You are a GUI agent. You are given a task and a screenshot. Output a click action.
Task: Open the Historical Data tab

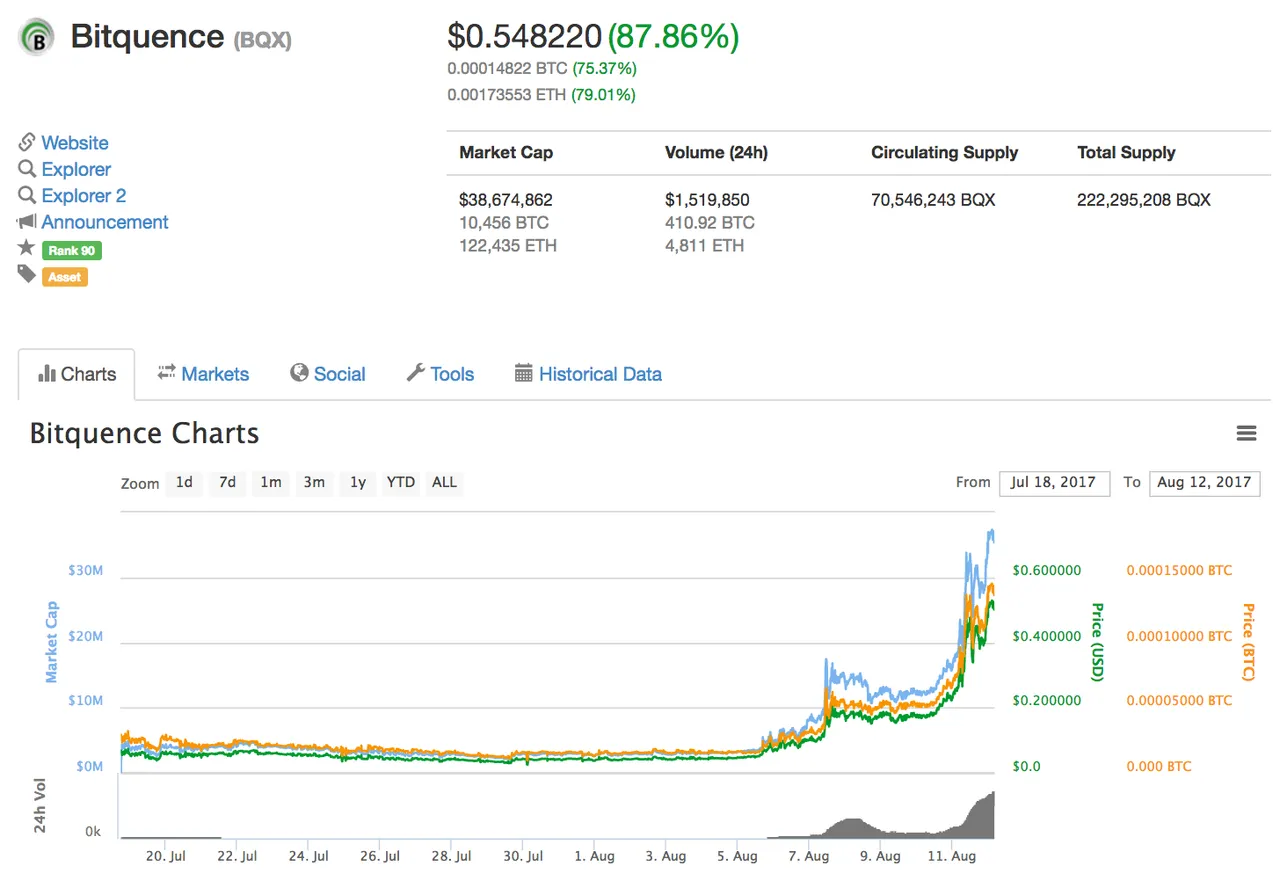click(588, 374)
